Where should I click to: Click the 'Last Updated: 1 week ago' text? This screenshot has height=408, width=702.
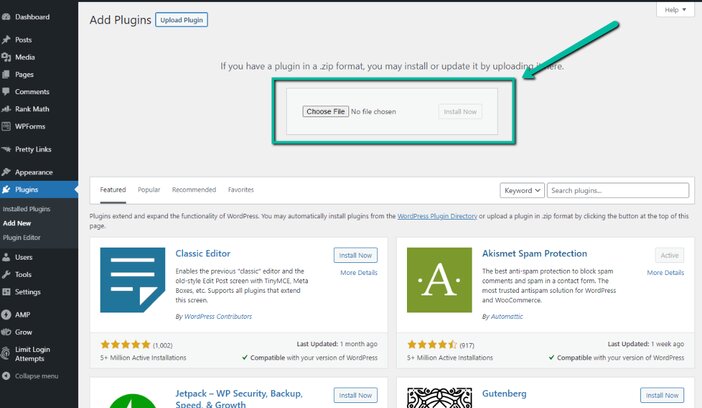tap(646, 344)
